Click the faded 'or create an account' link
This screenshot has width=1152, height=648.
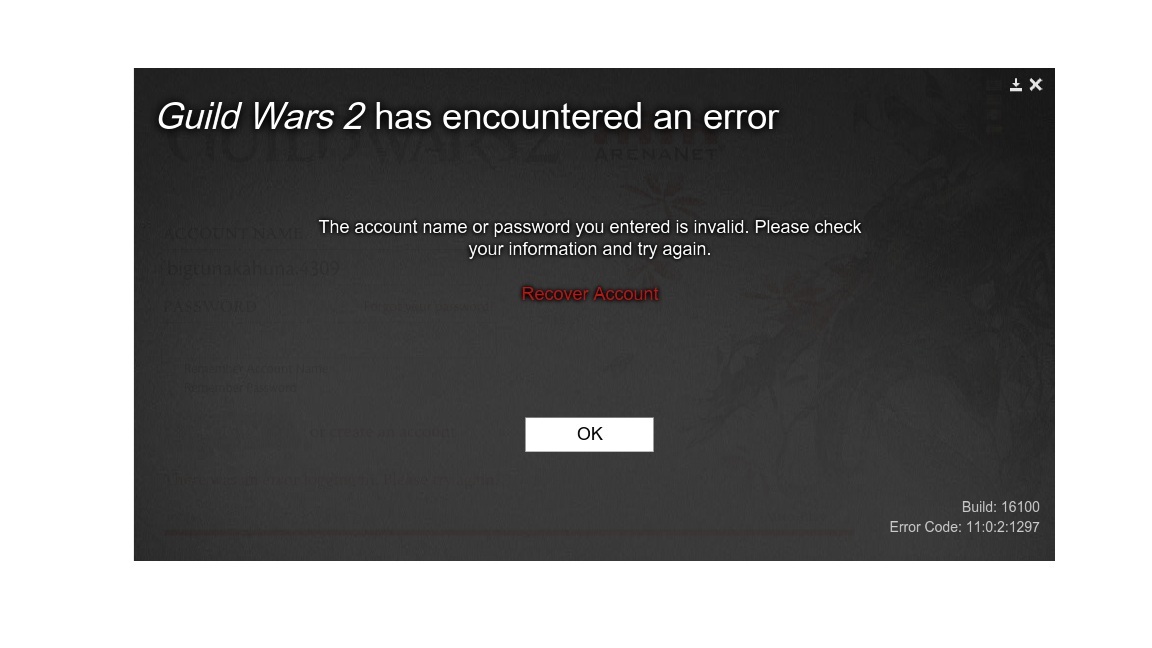click(x=382, y=433)
